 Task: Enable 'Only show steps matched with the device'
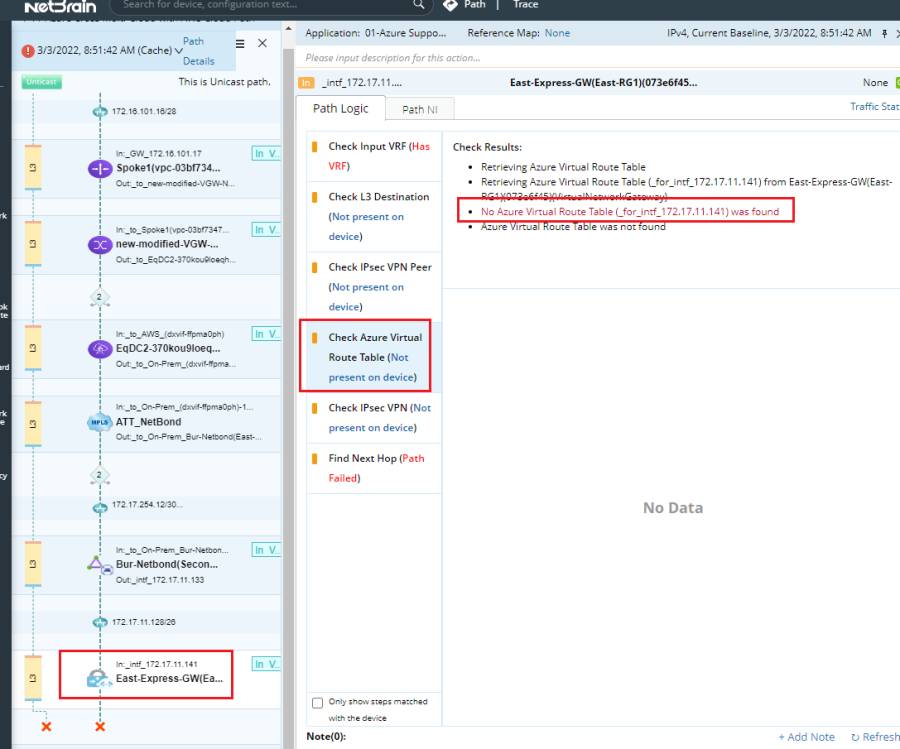tap(318, 702)
